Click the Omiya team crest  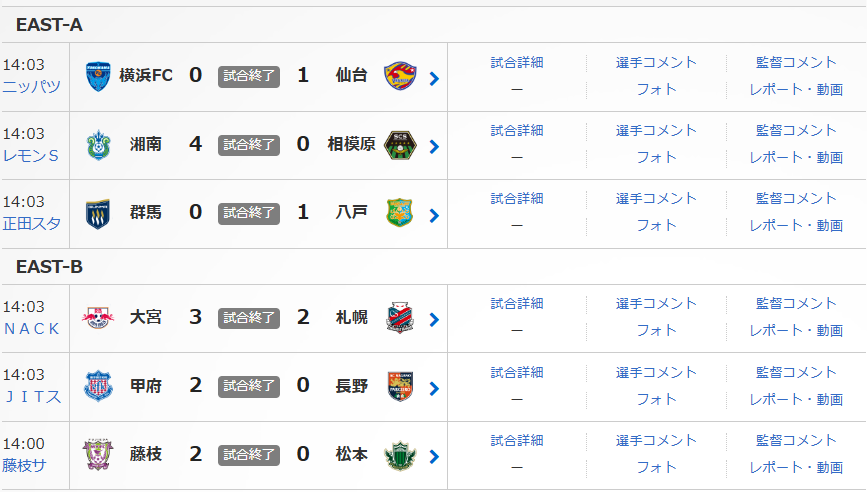(x=98, y=317)
